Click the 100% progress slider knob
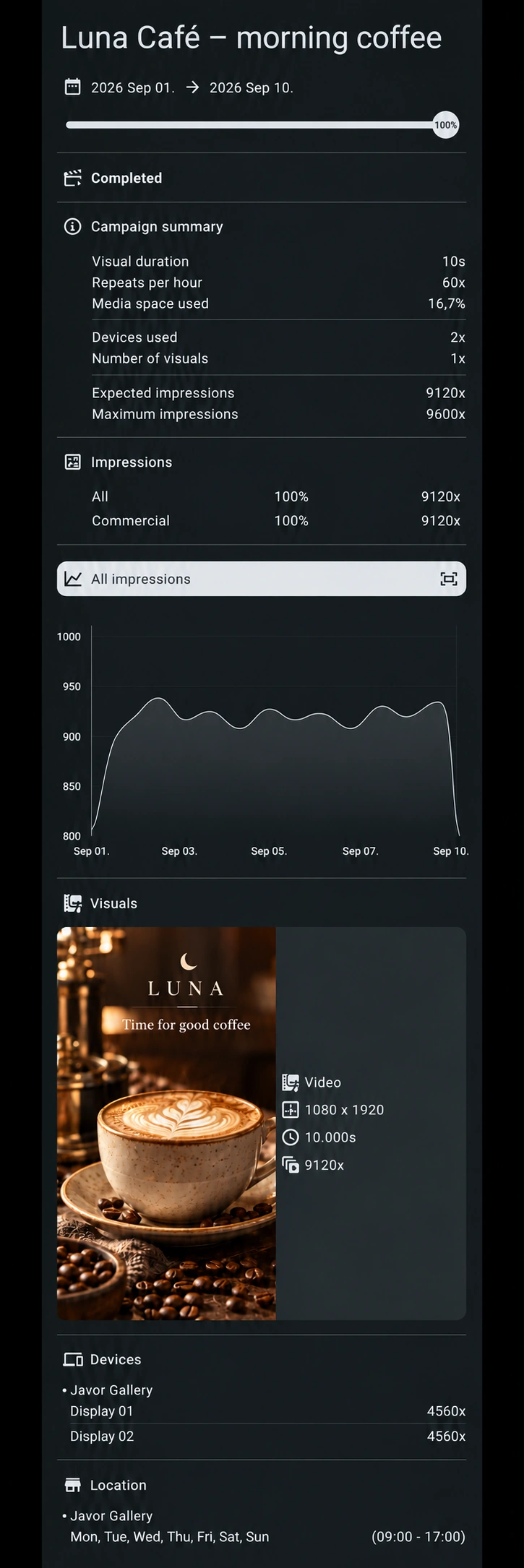Image resolution: width=524 pixels, height=1568 pixels. point(445,125)
